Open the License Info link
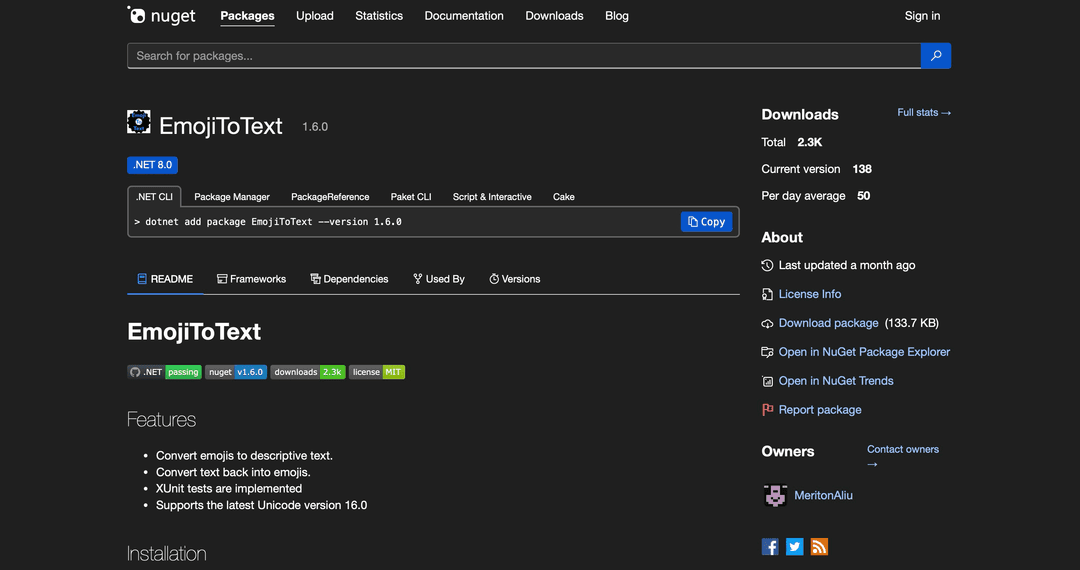Image resolution: width=1080 pixels, height=570 pixels. tap(810, 294)
